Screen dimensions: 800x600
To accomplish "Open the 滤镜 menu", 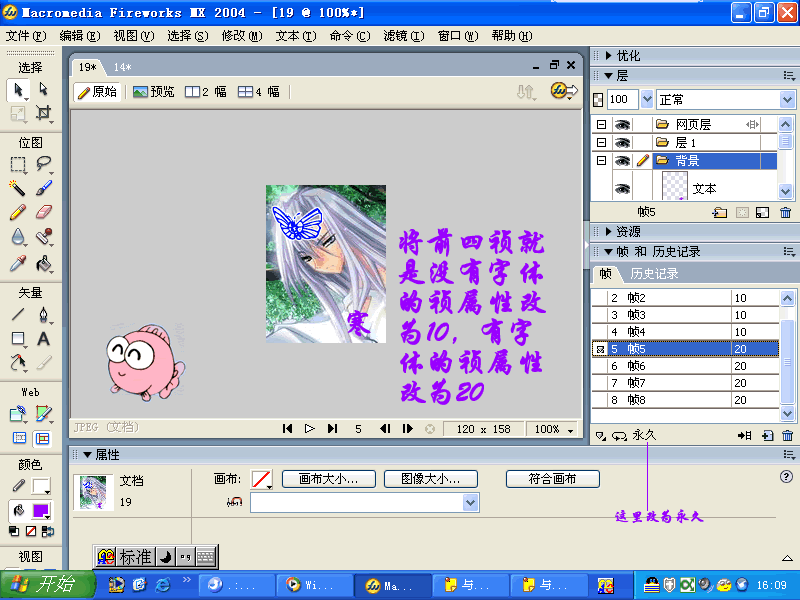I will click(x=404, y=36).
